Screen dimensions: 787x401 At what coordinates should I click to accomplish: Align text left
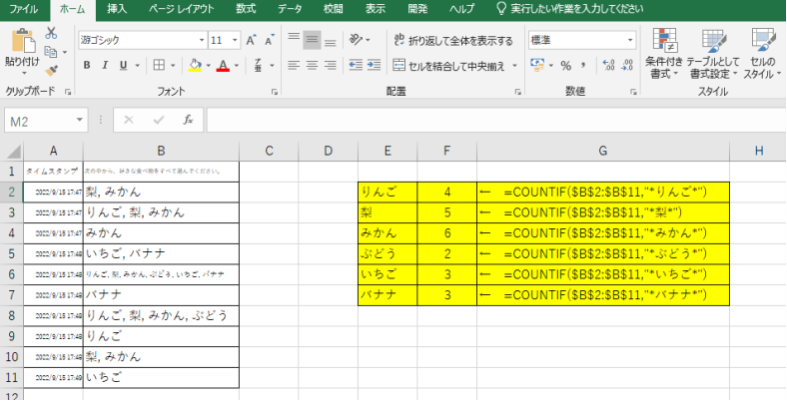coord(294,65)
